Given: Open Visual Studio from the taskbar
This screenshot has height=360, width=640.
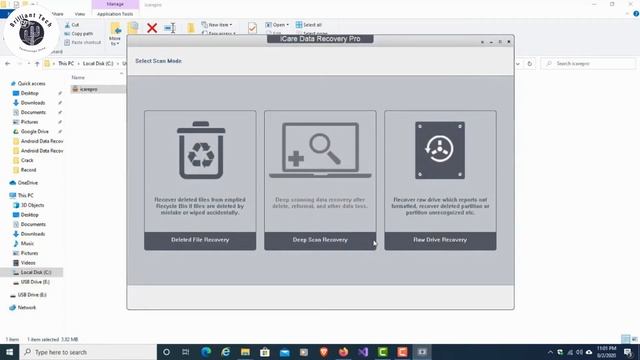Looking at the screenshot, I should (x=363, y=352).
